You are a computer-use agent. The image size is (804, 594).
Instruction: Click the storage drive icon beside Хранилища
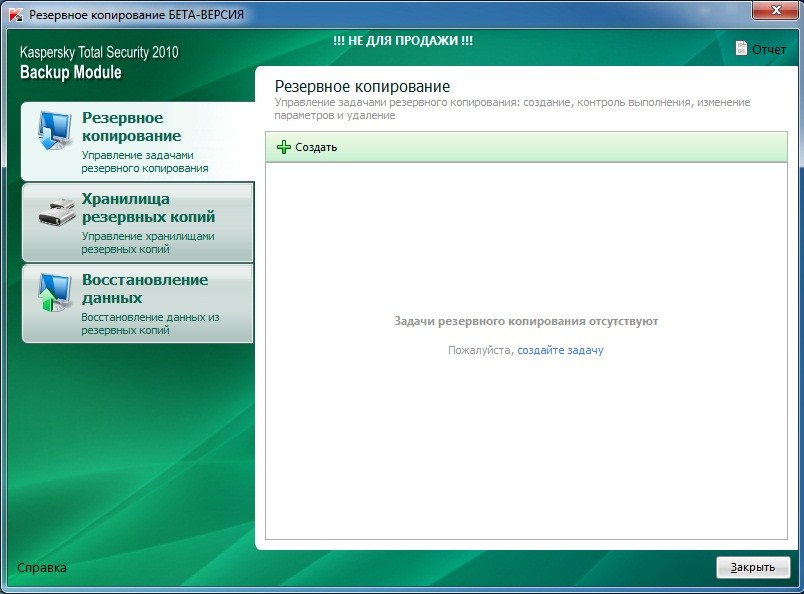coord(57,211)
